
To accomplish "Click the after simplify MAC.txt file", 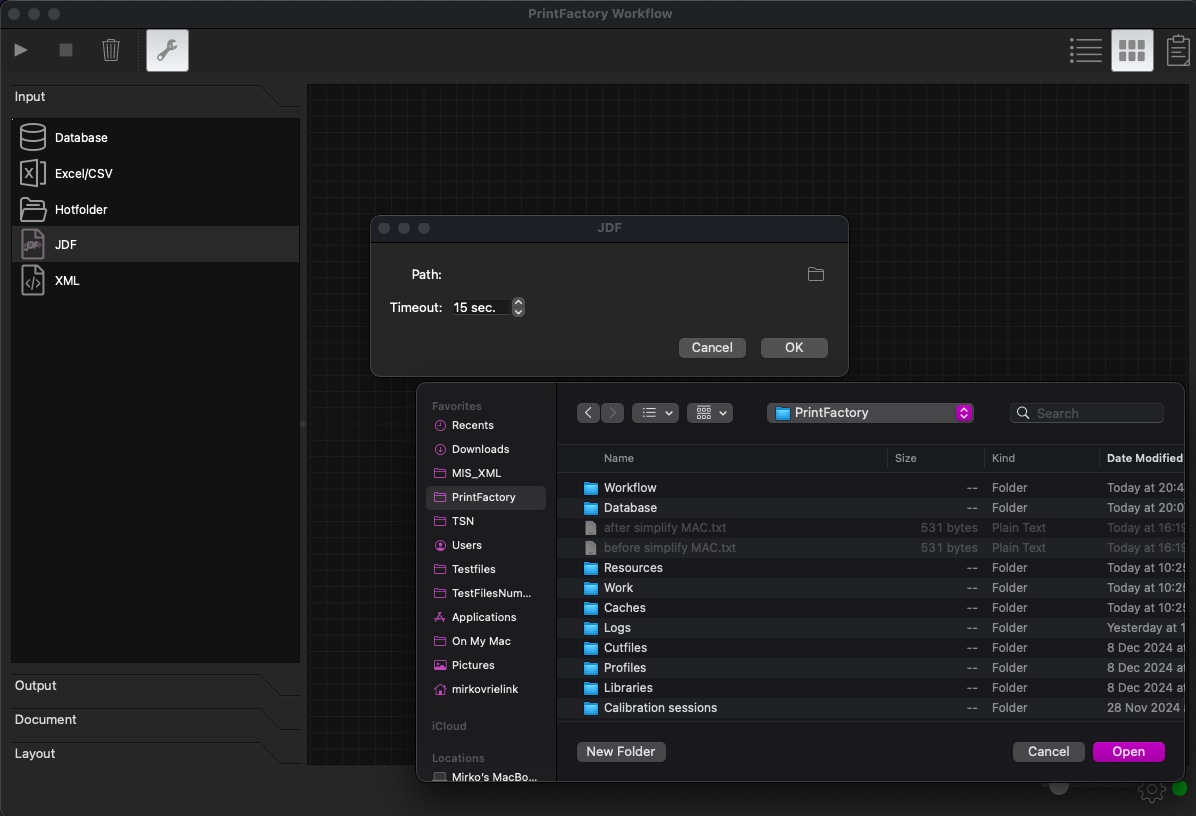I will pos(871,528).
